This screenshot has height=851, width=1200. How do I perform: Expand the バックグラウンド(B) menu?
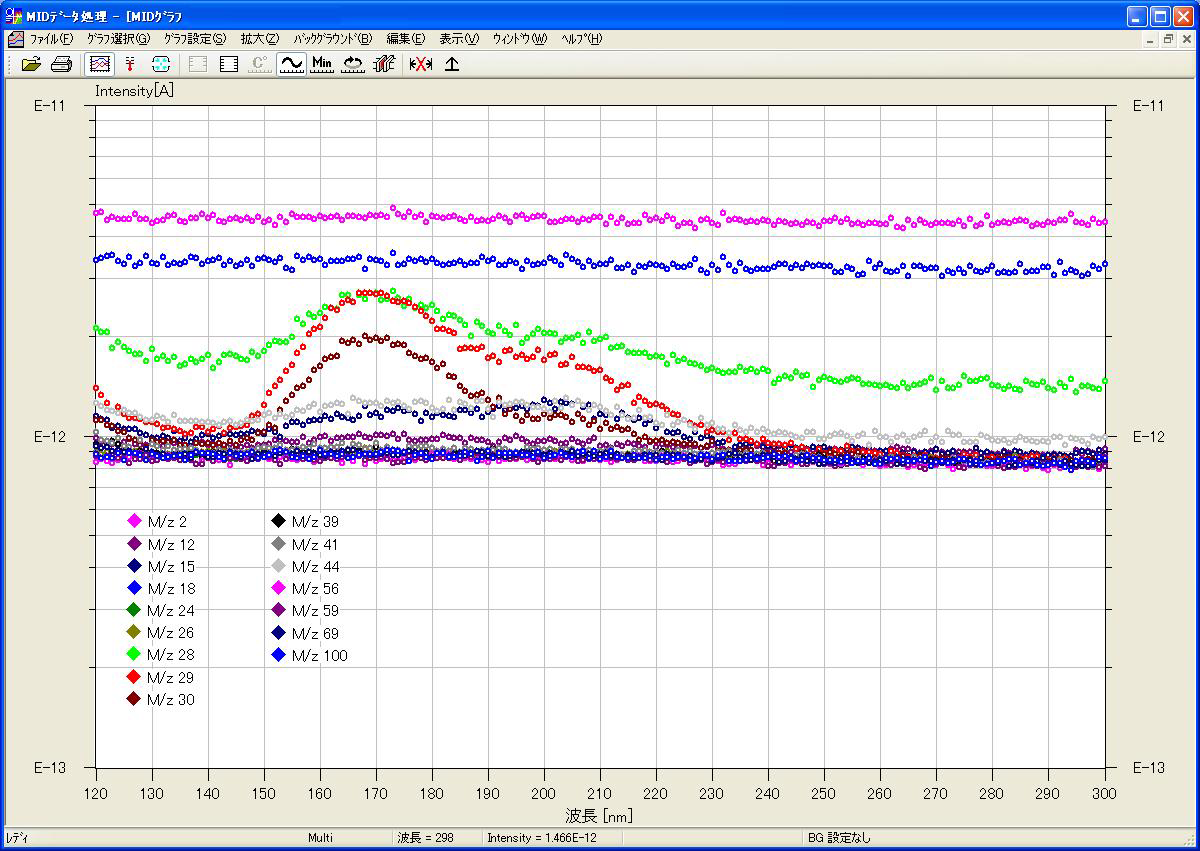point(333,39)
